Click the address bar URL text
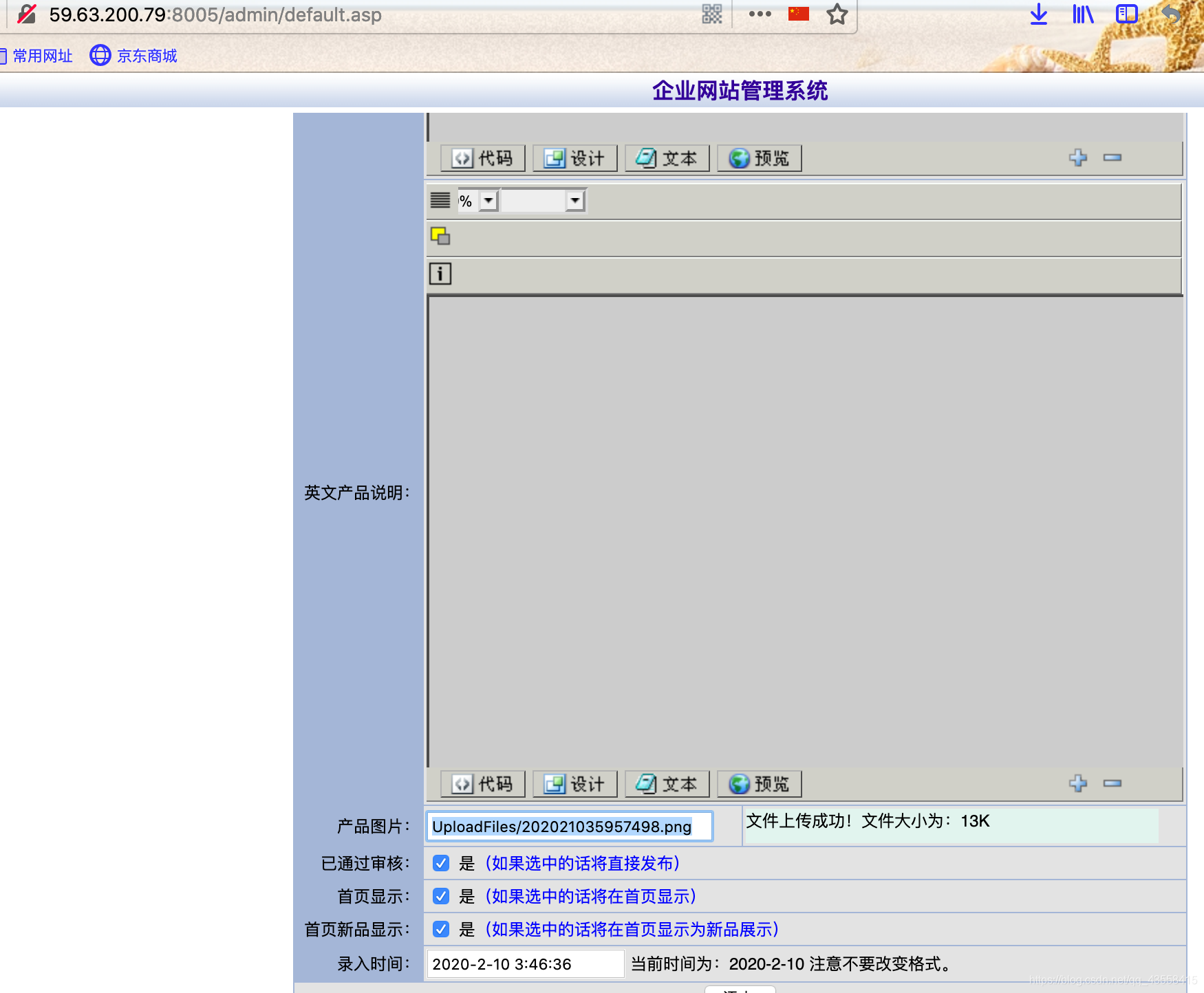This screenshot has width=1204, height=993. tap(215, 14)
